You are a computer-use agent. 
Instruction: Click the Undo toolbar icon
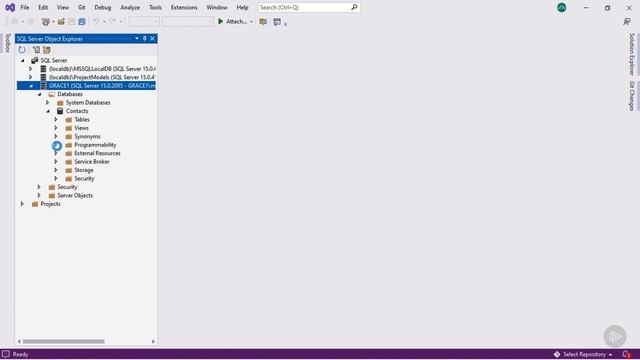coord(96,21)
